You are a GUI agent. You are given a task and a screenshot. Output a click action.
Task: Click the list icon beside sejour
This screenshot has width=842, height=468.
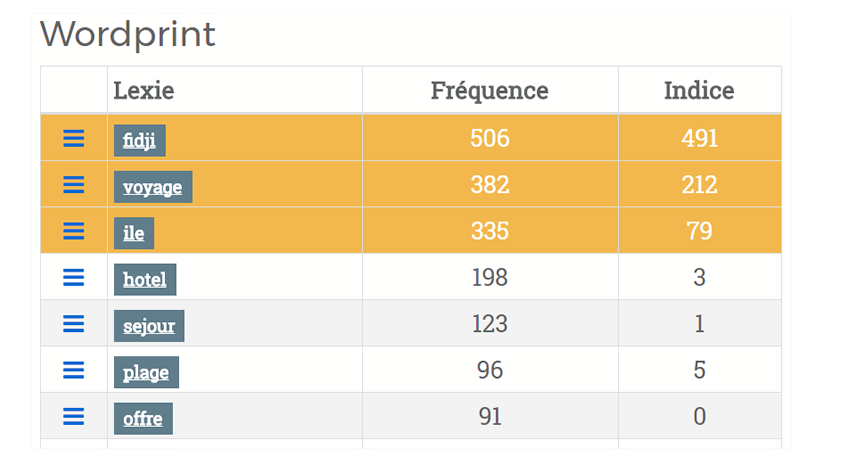(74, 324)
